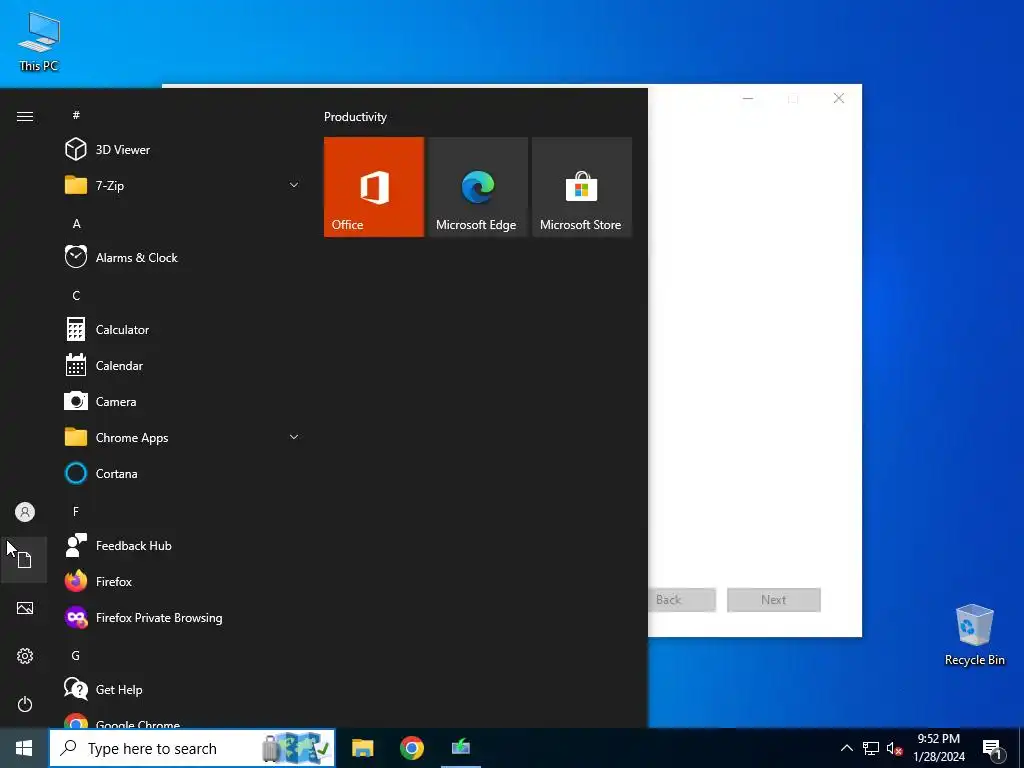Expand the Start menu hamburger button
Image resolution: width=1024 pixels, height=768 pixels.
point(25,116)
